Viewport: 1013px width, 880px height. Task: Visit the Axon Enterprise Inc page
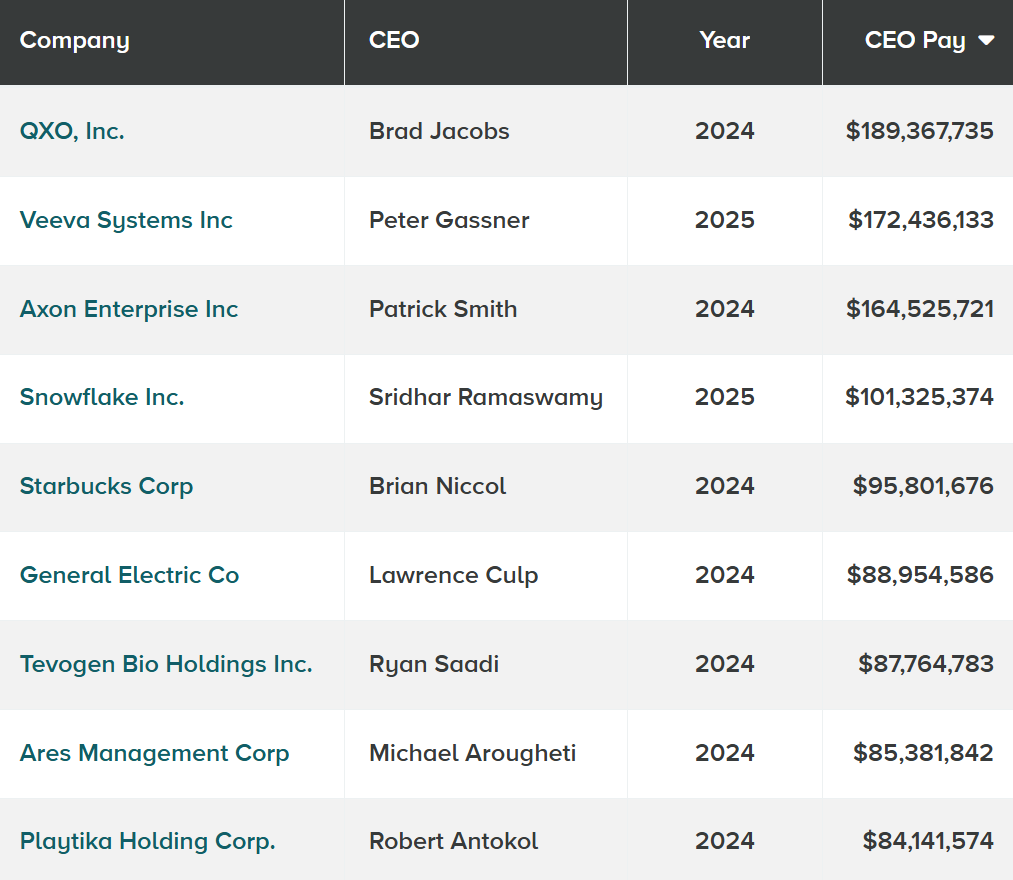coord(129,309)
